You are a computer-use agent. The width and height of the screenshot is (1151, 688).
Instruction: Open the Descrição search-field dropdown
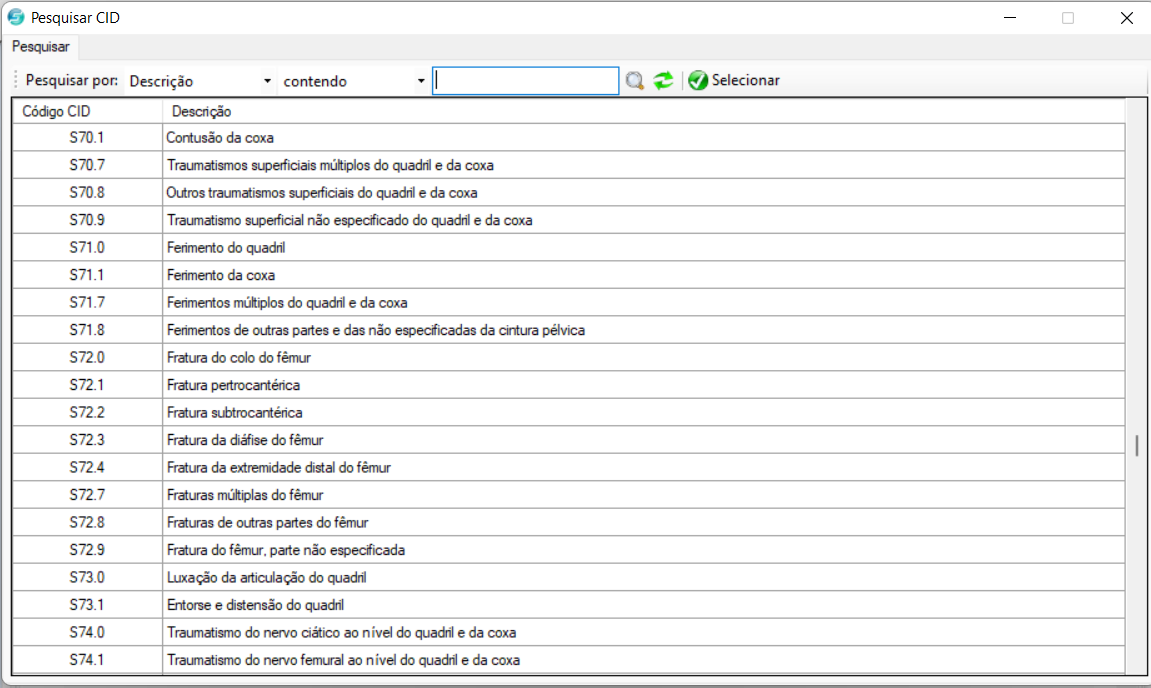pos(267,82)
